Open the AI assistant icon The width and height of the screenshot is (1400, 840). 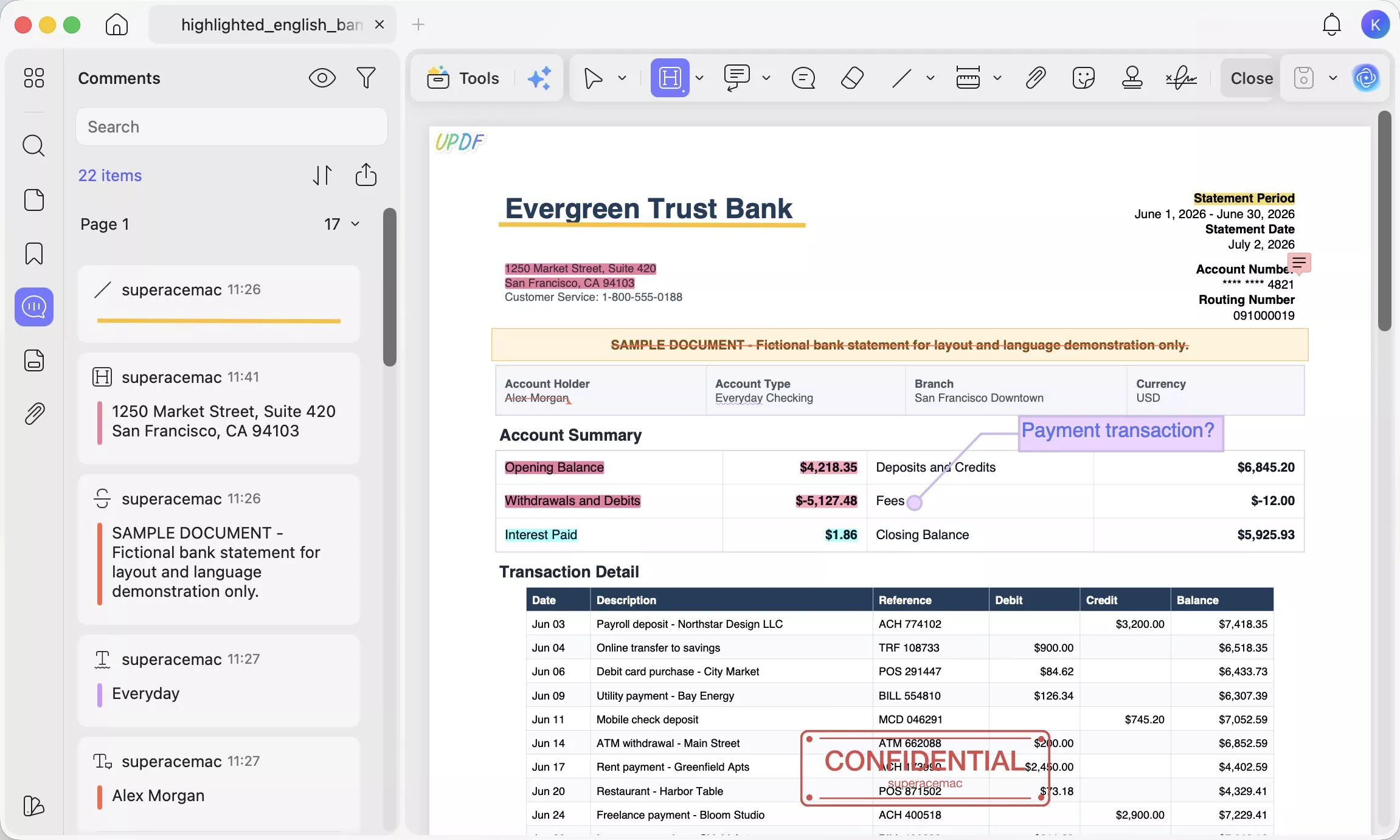[1366, 78]
